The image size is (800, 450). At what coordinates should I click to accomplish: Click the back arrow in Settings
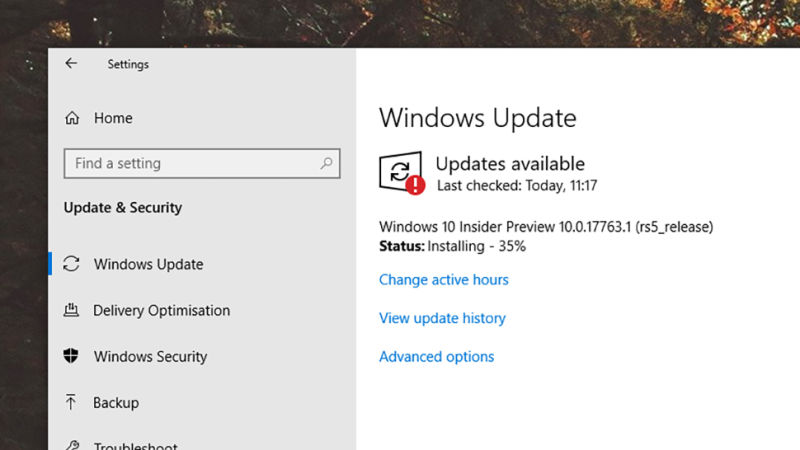(71, 63)
